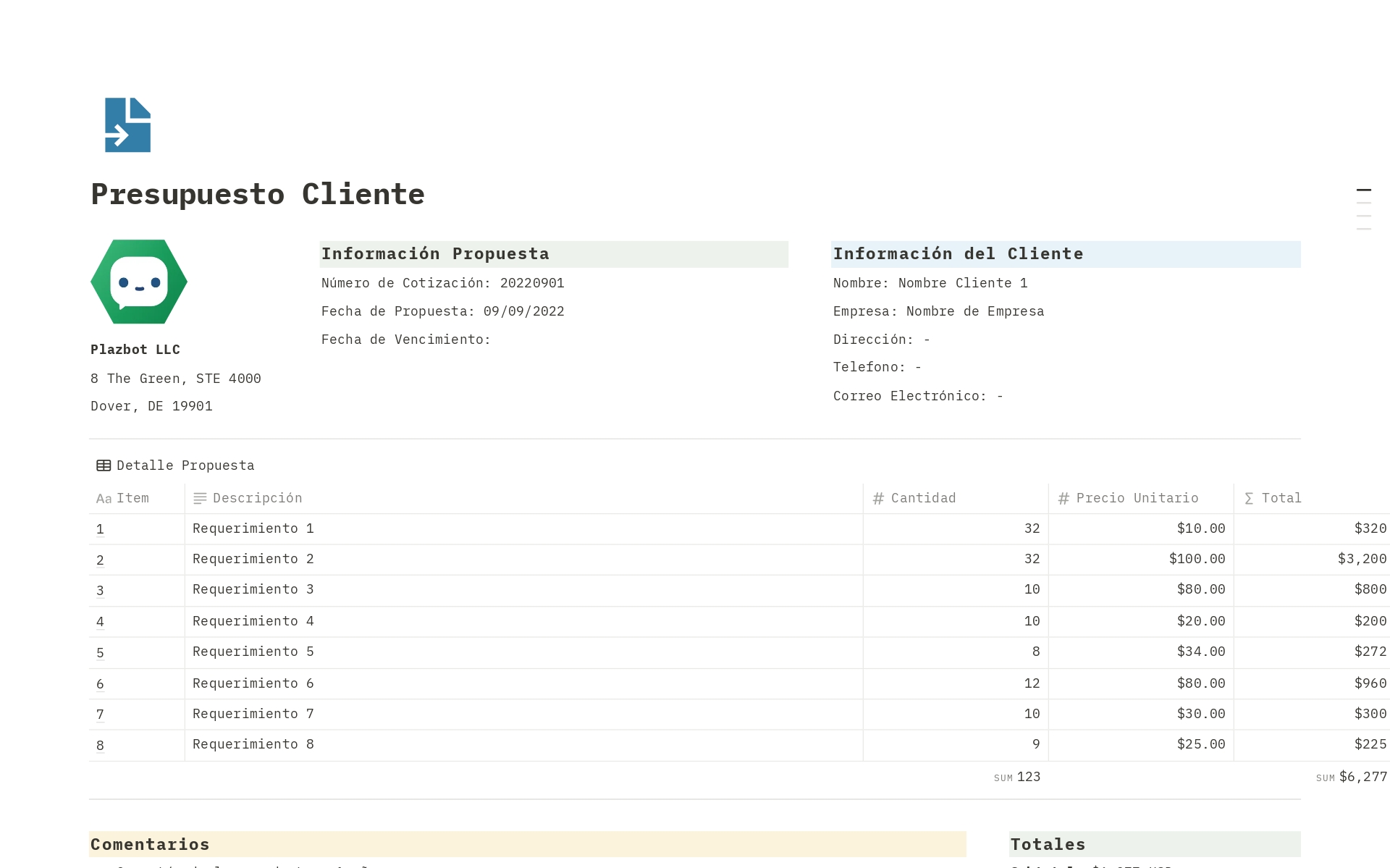This screenshot has width=1390, height=868.
Task: Click the Fecha de Vencimiento line
Action: pos(405,340)
